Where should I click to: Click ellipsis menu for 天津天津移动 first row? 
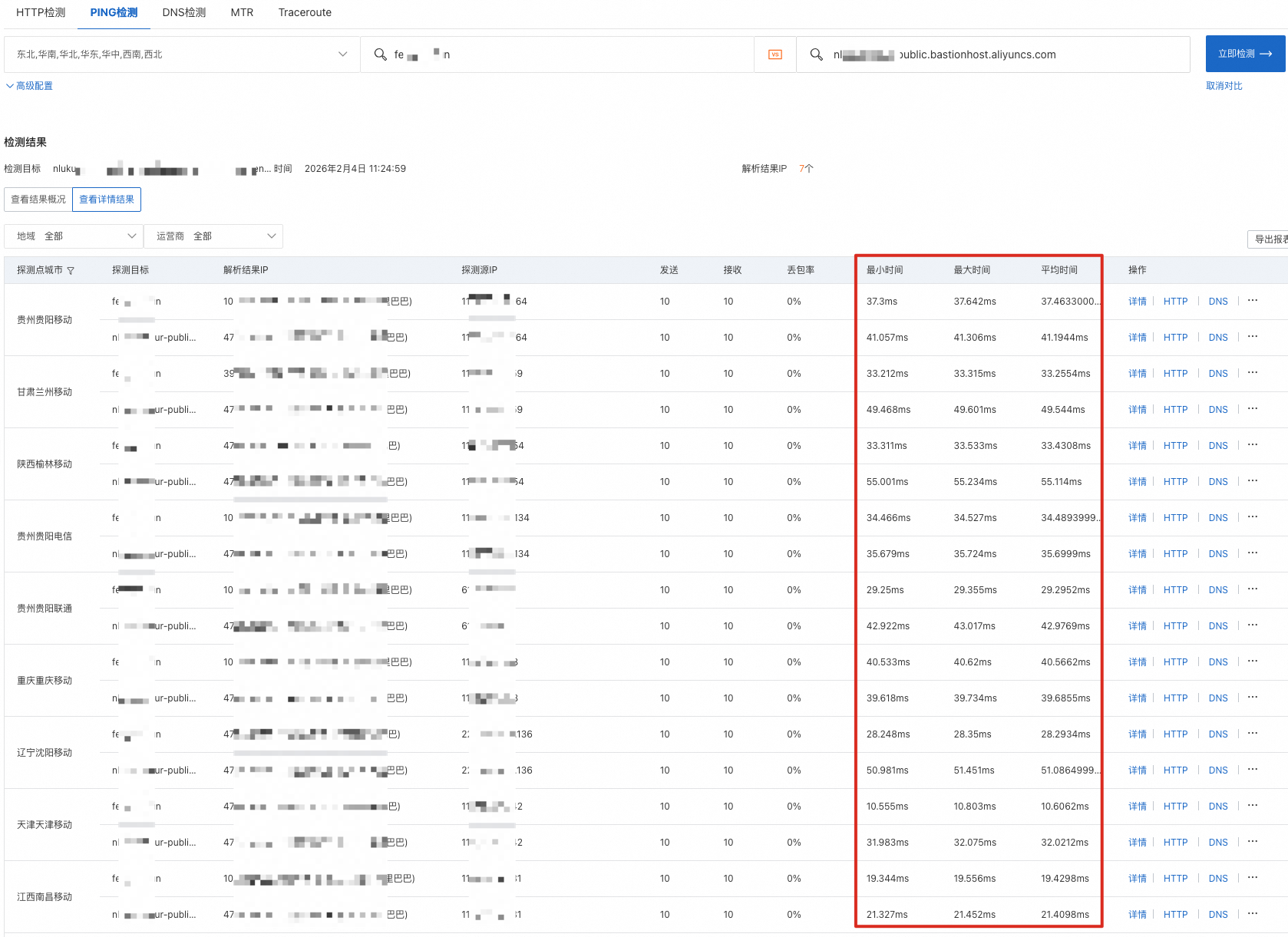tap(1253, 806)
